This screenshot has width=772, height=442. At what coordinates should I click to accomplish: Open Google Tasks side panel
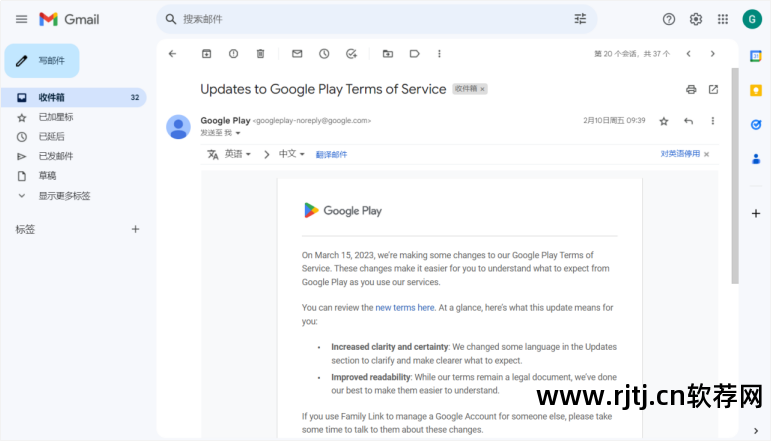tap(756, 125)
